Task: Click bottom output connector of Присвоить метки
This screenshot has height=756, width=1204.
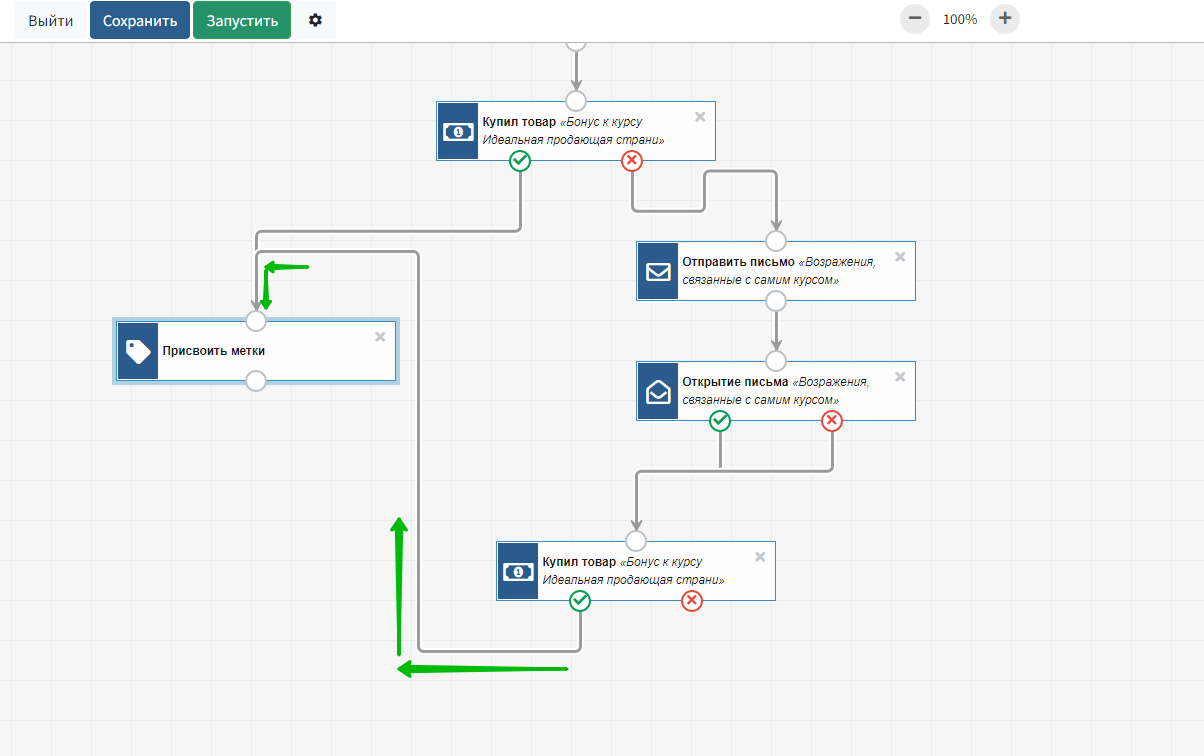Action: (x=256, y=381)
